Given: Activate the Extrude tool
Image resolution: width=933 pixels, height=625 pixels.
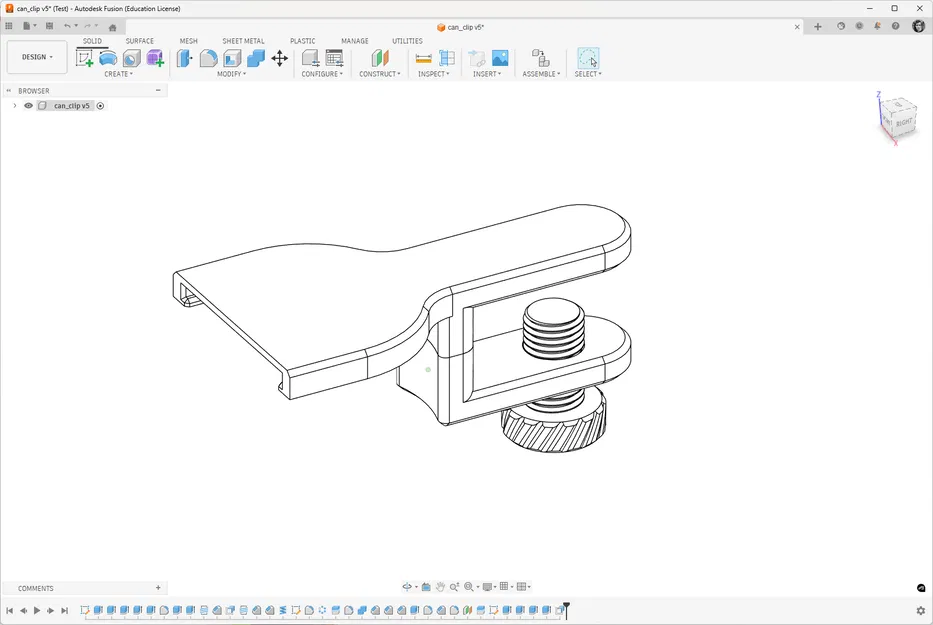Looking at the screenshot, I should 107,58.
